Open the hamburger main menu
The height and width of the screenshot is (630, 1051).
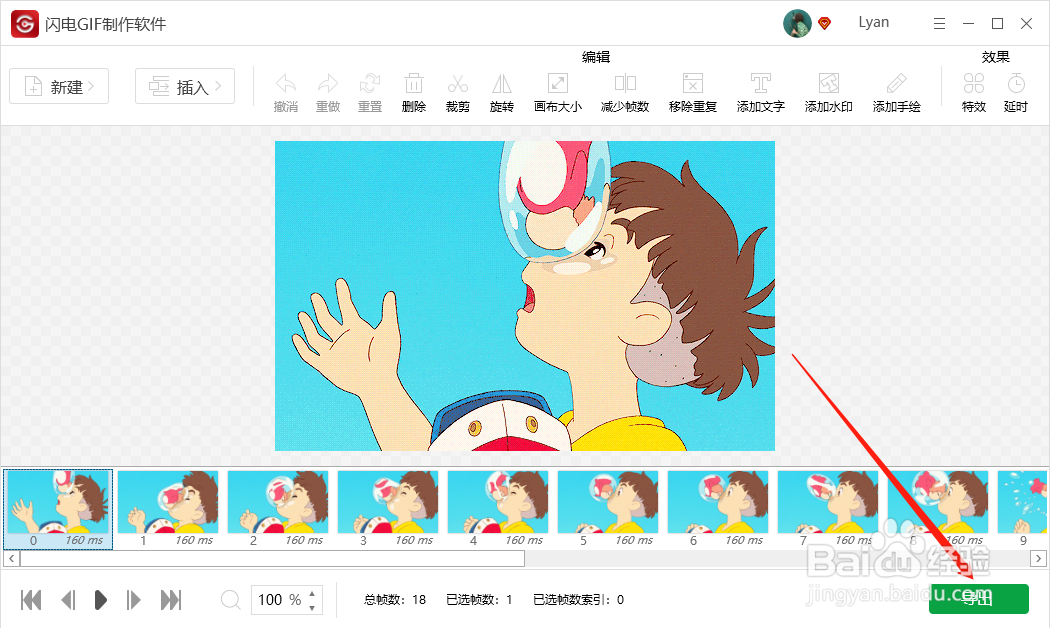click(939, 24)
